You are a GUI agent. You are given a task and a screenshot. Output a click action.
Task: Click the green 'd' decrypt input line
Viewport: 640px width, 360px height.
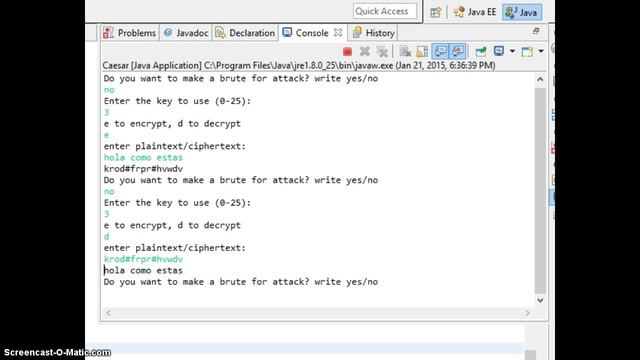pyautogui.click(x=107, y=237)
